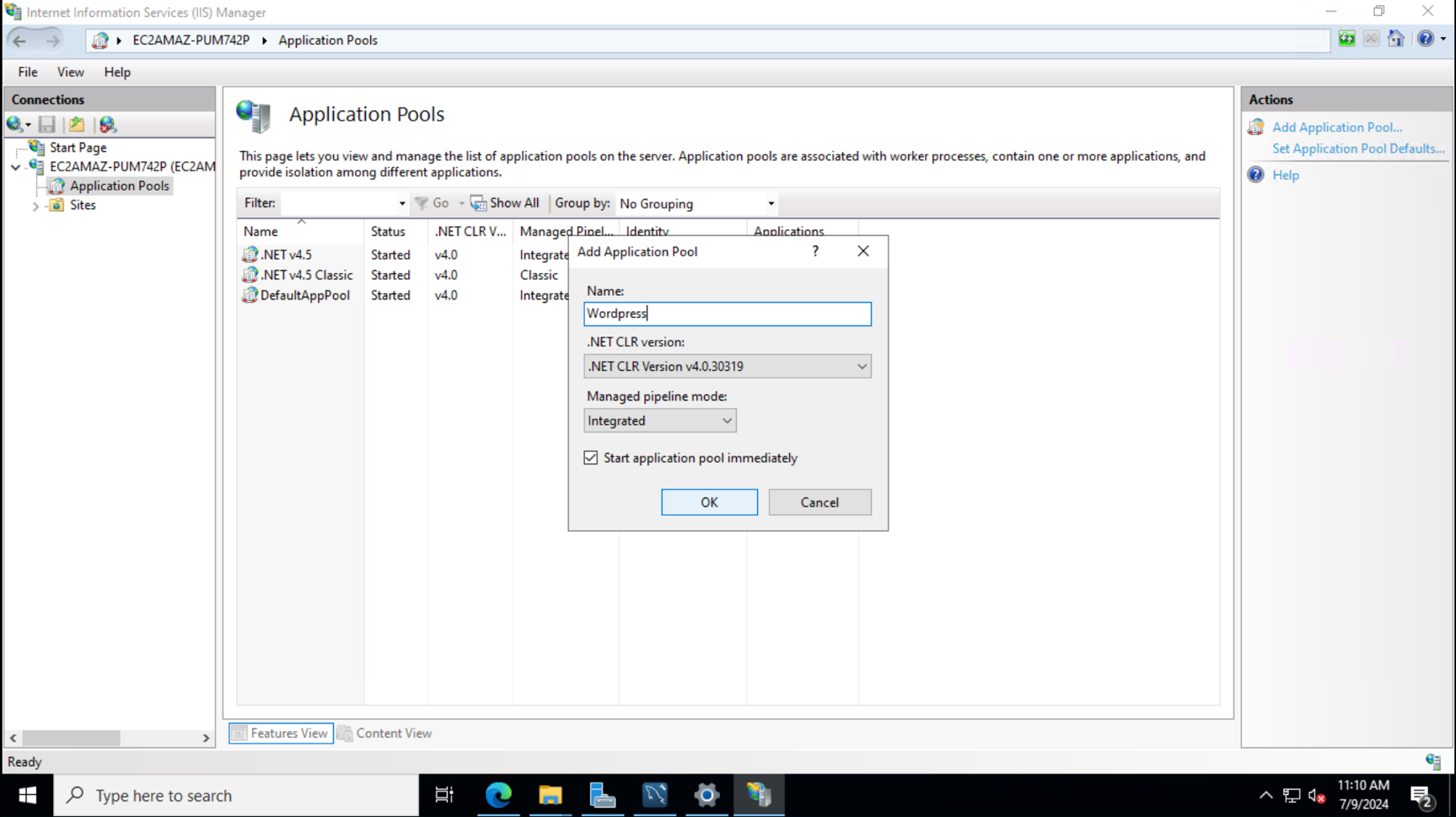Viewport: 1456px width, 817px height.
Task: Open the View menu
Action: coord(70,72)
